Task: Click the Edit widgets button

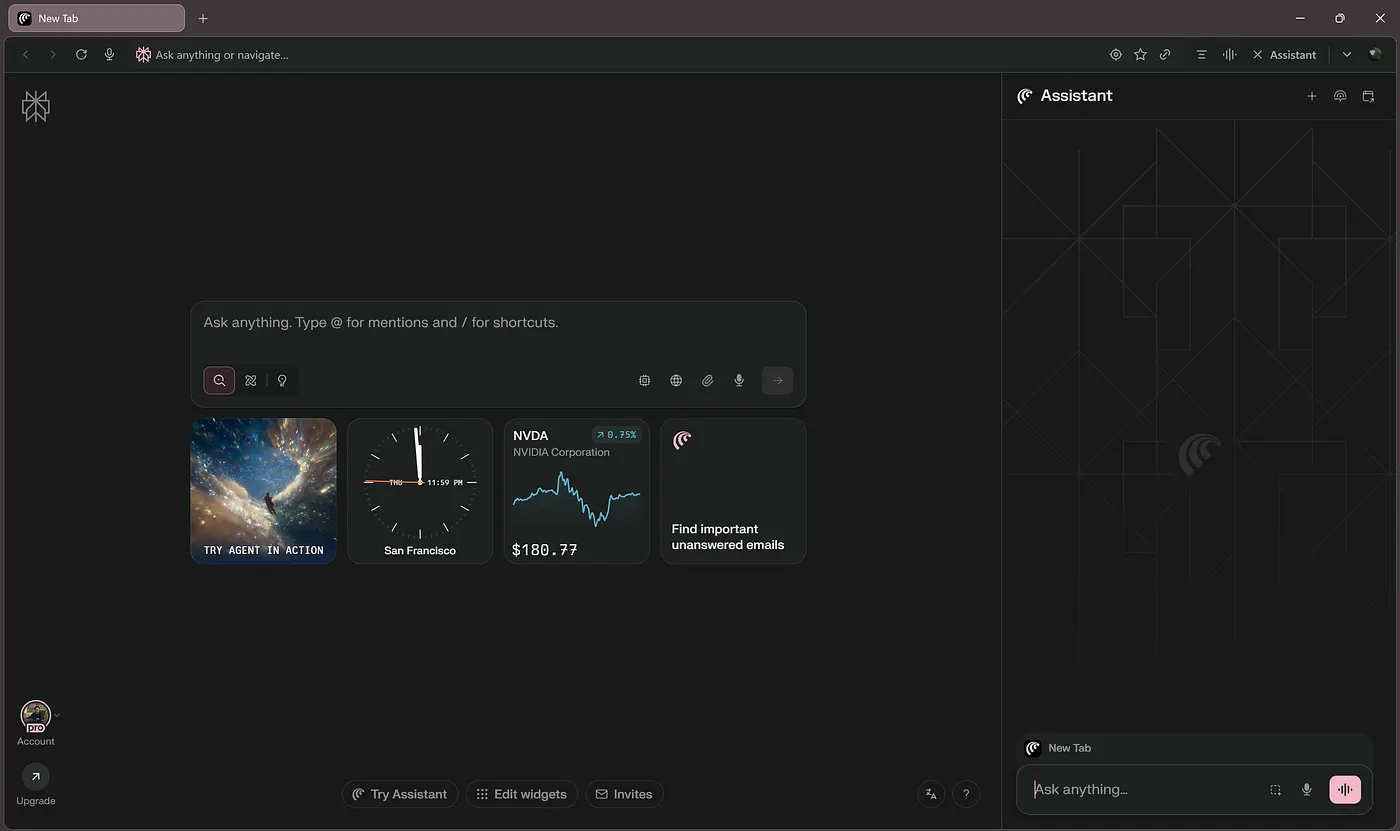Action: pos(521,793)
